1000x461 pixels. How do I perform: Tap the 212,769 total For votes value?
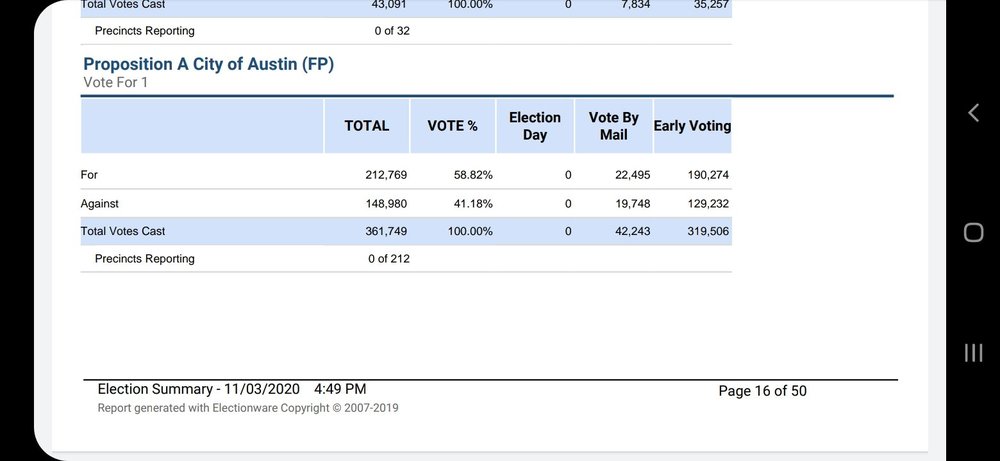[386, 175]
